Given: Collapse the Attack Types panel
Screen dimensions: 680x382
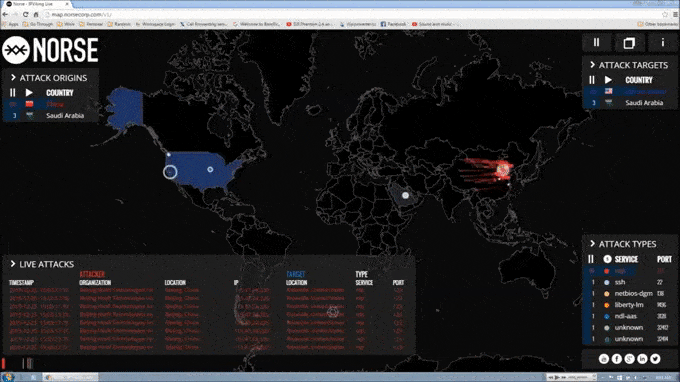Looking at the screenshot, I should point(592,244).
